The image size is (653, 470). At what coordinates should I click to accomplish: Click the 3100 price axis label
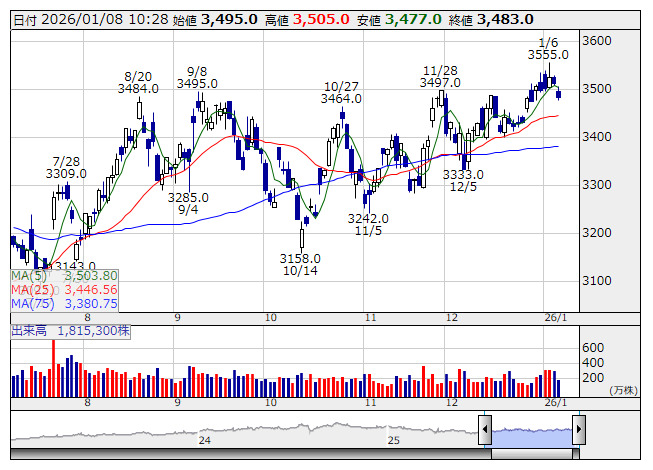(597, 281)
